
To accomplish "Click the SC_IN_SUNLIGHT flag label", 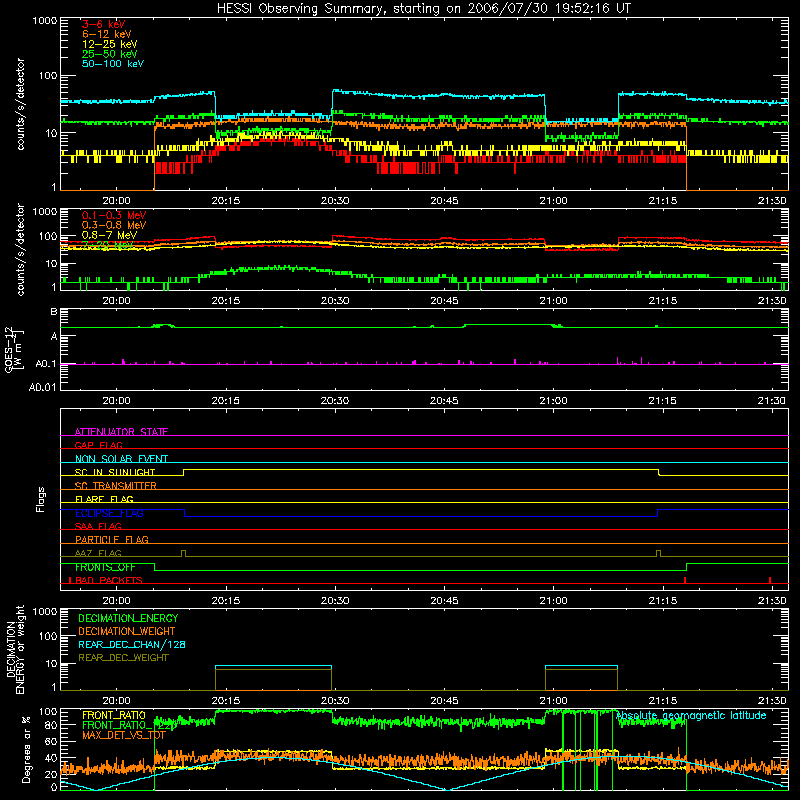I will [x=115, y=472].
